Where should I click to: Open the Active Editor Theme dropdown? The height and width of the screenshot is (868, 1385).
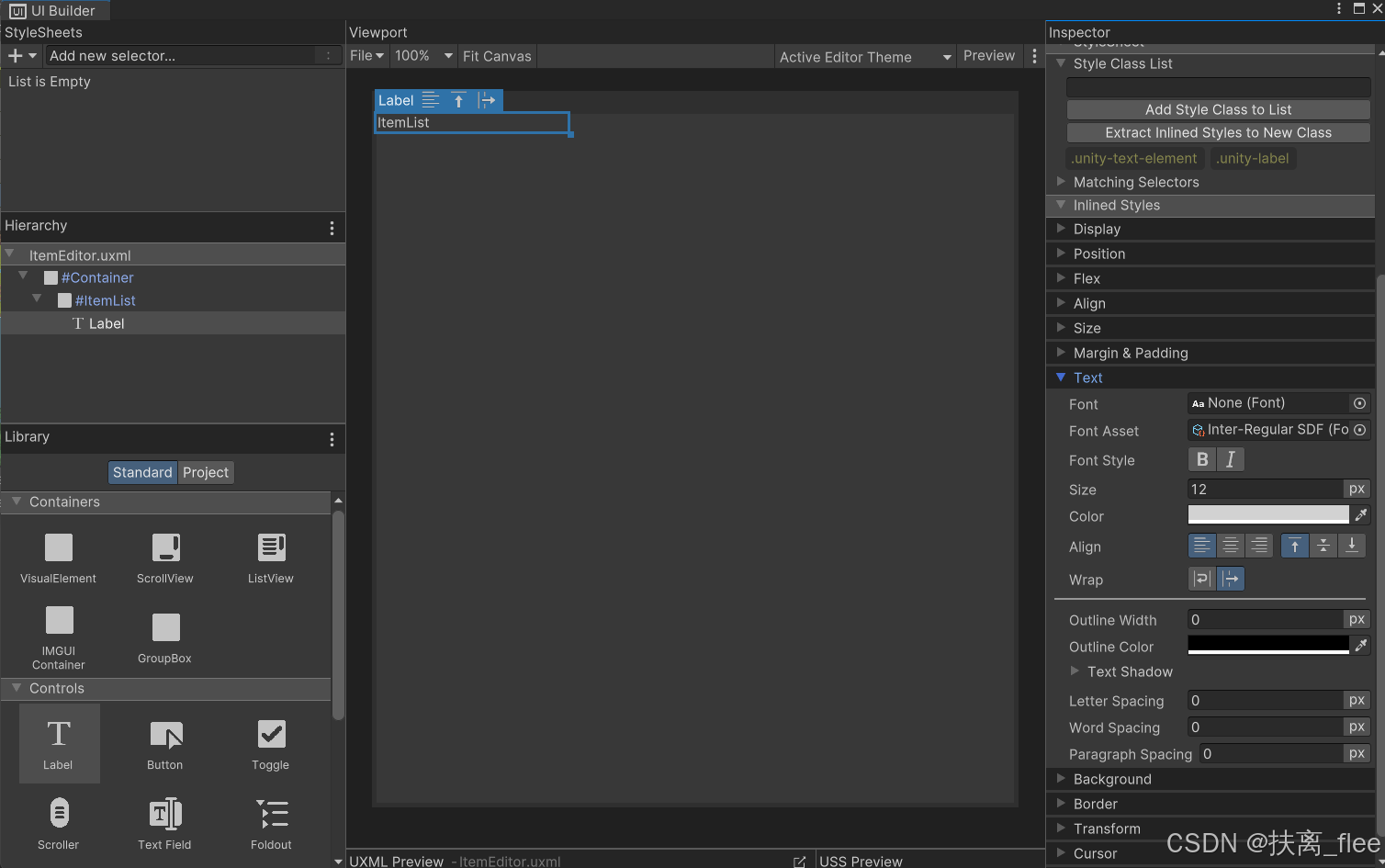pos(864,56)
